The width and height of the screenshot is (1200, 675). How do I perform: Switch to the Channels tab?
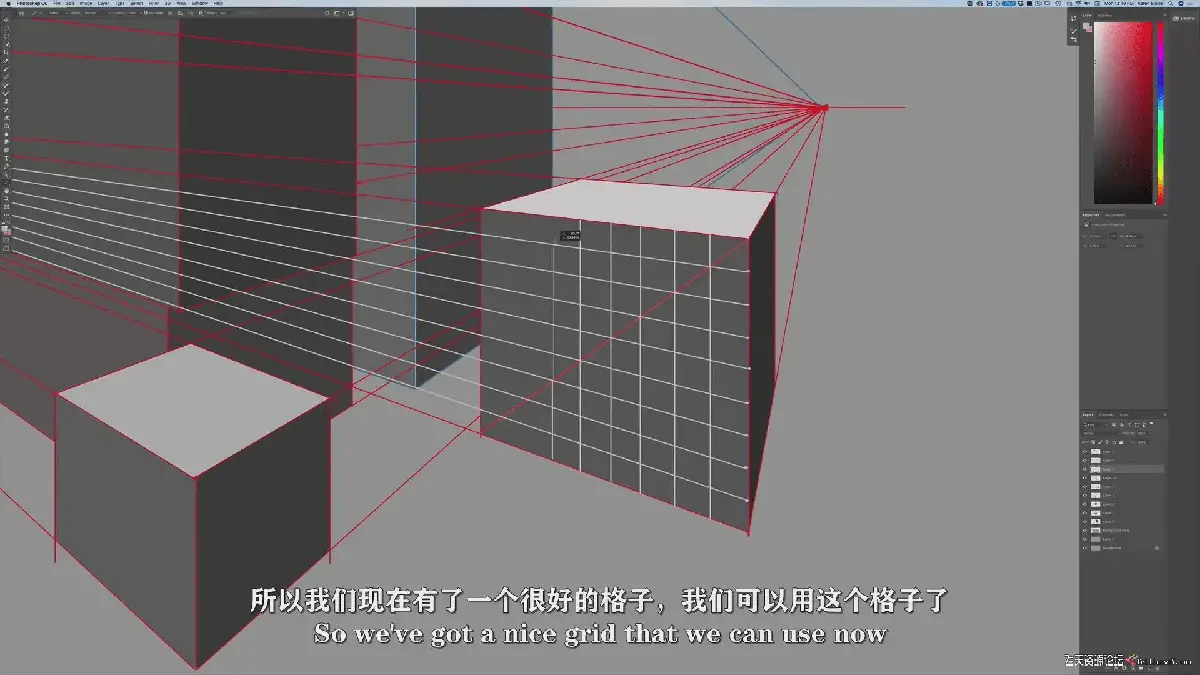coord(1106,414)
